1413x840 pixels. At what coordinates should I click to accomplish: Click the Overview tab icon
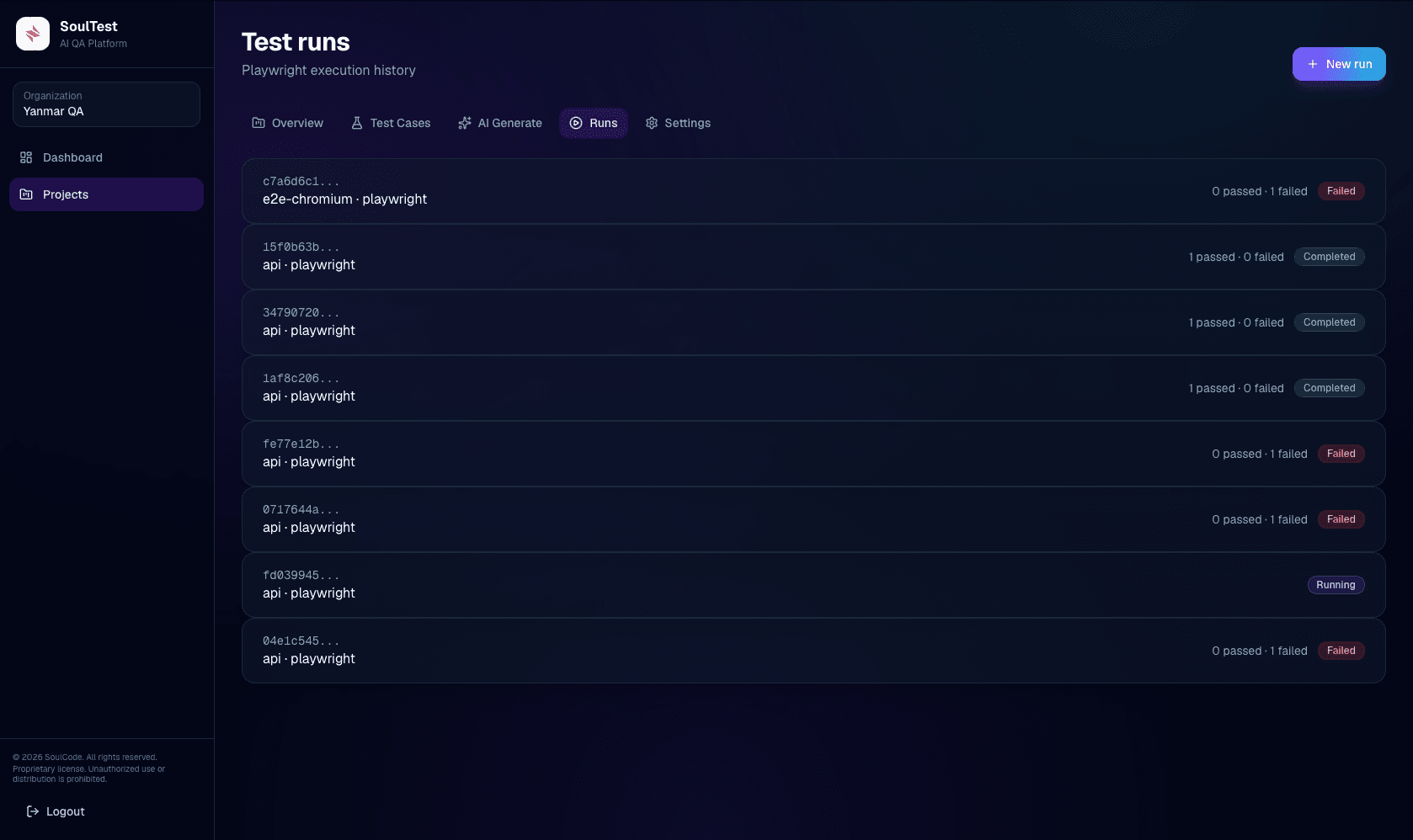point(259,123)
